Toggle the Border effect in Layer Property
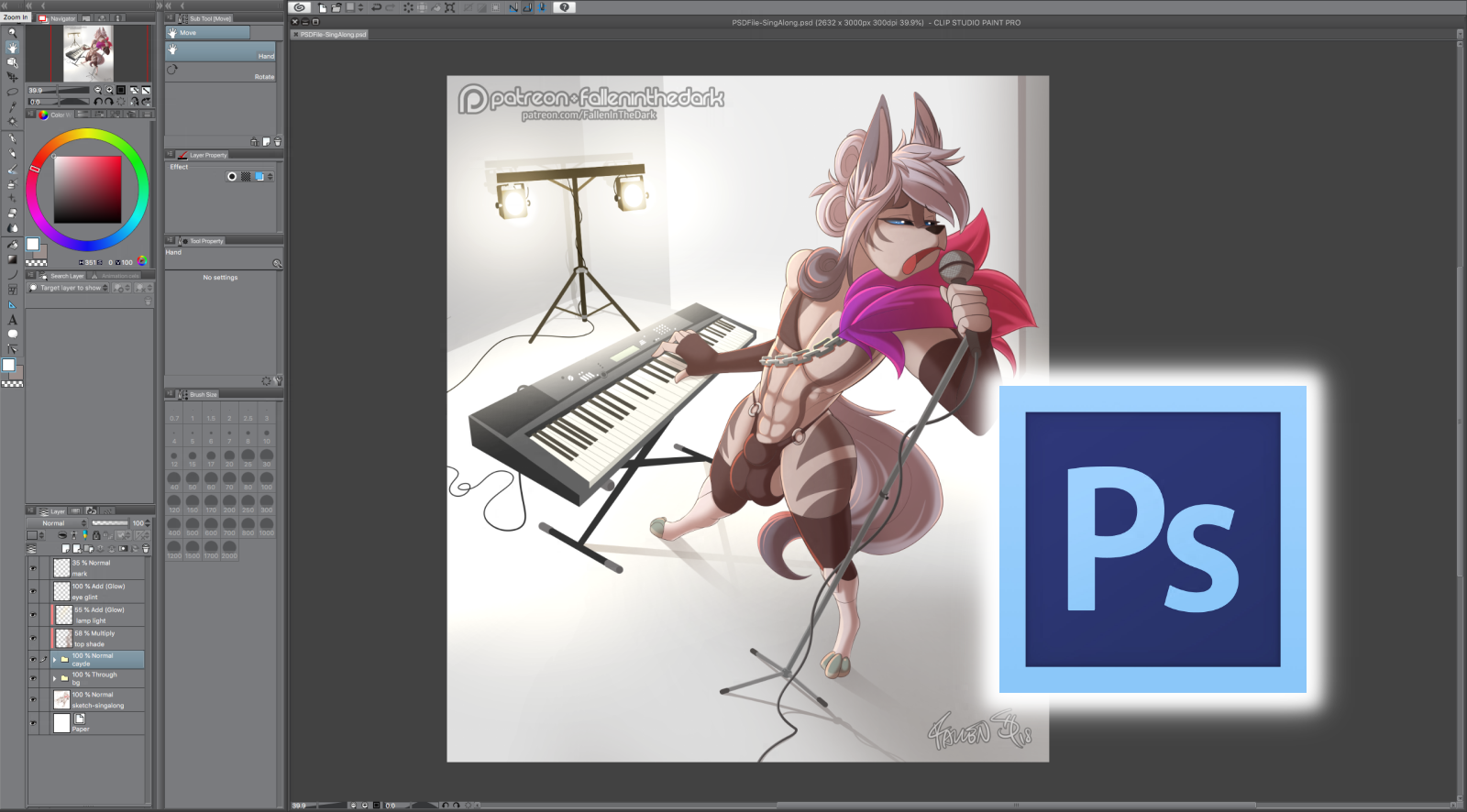Screen dimensions: 1467x812 coord(232,177)
